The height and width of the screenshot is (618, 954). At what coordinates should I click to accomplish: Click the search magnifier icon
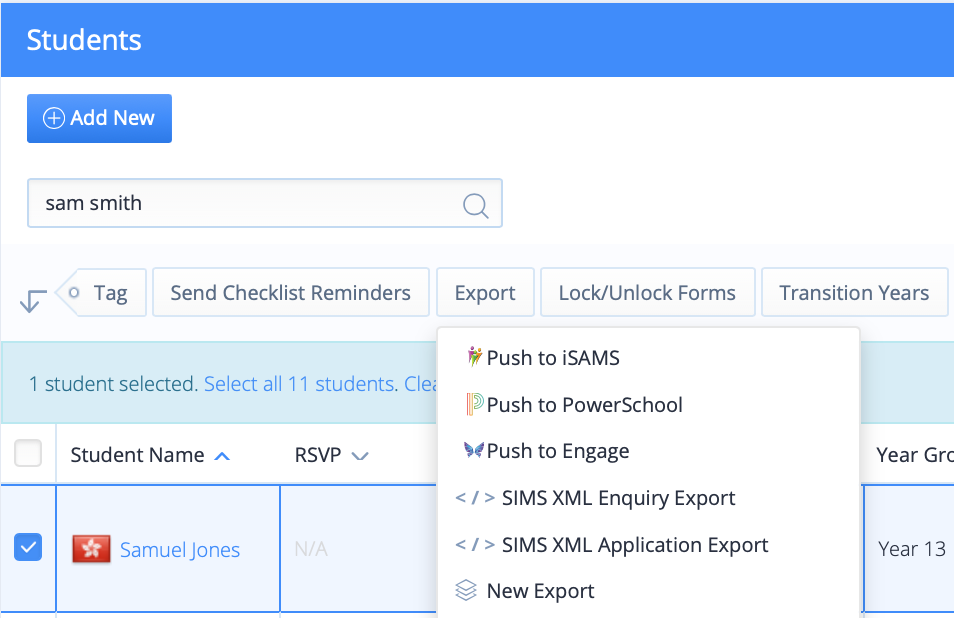(x=475, y=205)
